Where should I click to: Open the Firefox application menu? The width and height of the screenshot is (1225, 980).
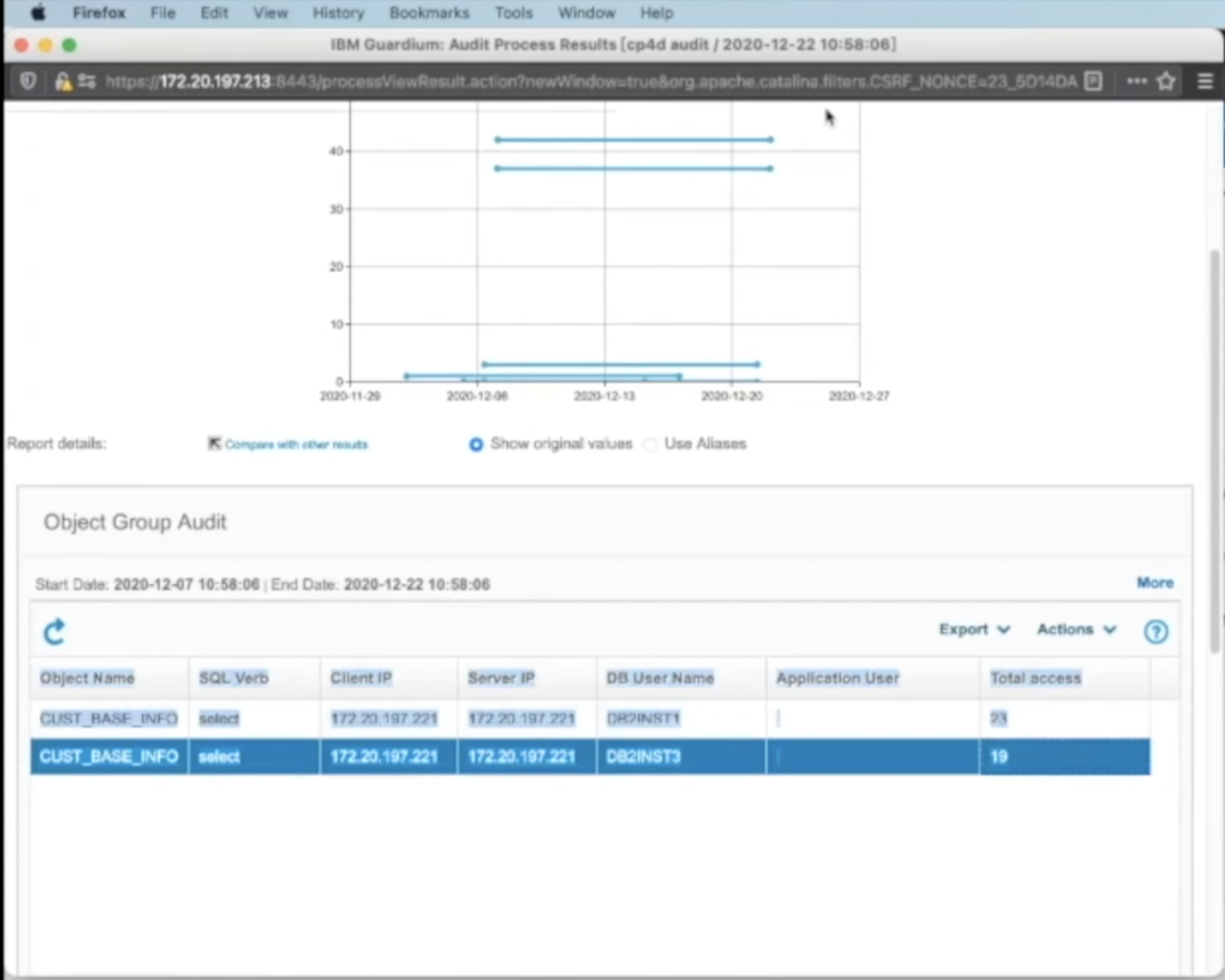(99, 13)
